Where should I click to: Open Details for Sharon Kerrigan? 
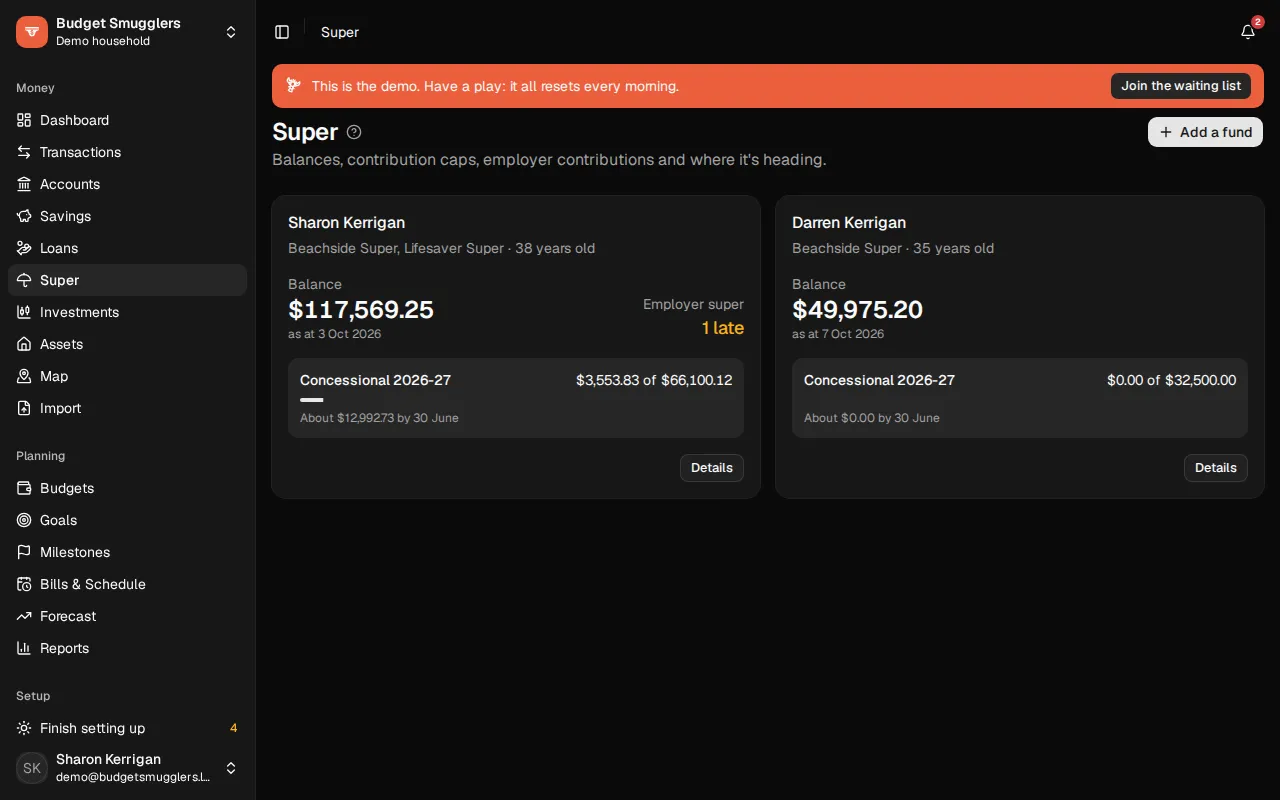712,468
